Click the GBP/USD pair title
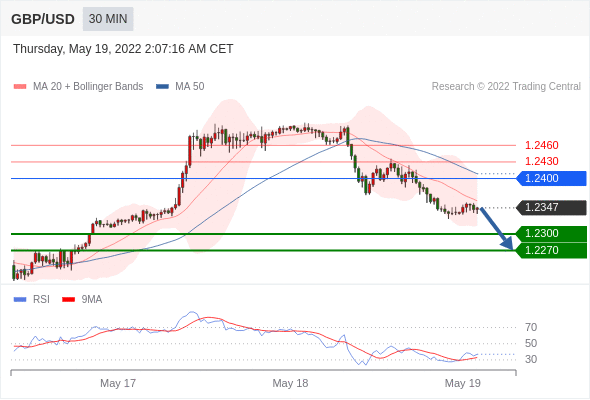 click(43, 19)
